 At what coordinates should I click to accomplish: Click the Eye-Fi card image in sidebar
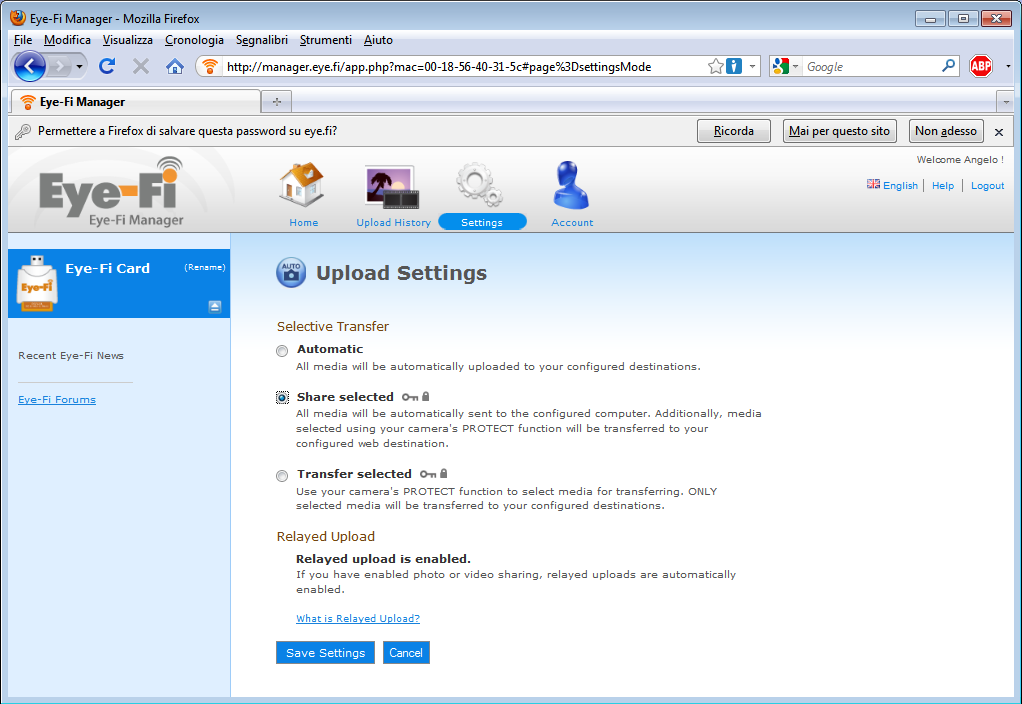tap(37, 283)
